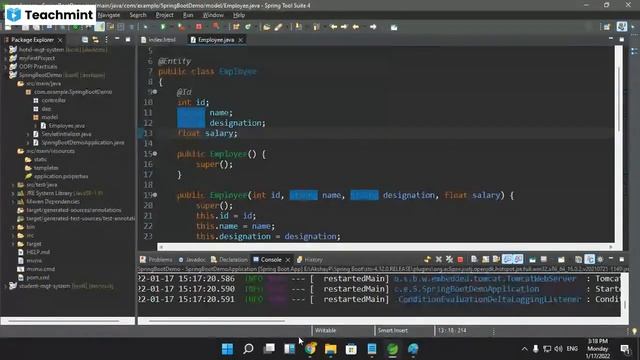
Task: Click the Collapse All icon in Package Explorer
Action: pyautogui.click(x=85, y=40)
